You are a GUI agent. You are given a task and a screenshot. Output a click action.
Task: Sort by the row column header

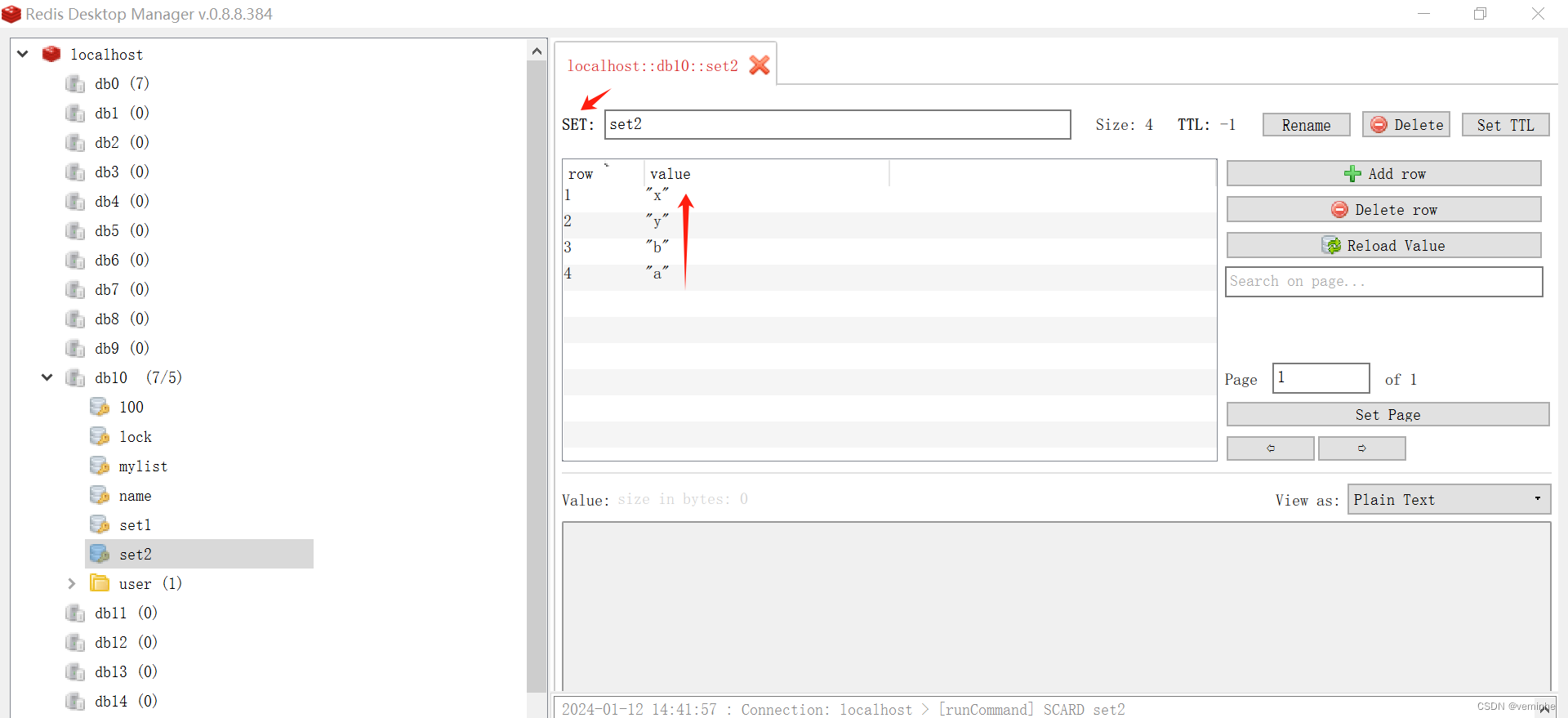pyautogui.click(x=604, y=173)
